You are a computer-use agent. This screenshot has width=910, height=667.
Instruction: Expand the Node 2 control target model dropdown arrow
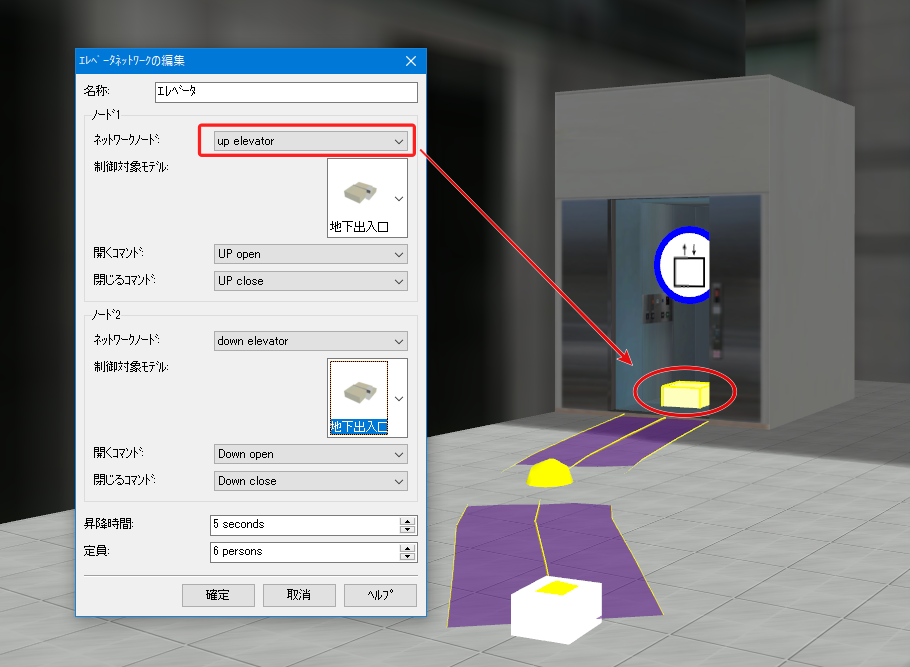399,399
